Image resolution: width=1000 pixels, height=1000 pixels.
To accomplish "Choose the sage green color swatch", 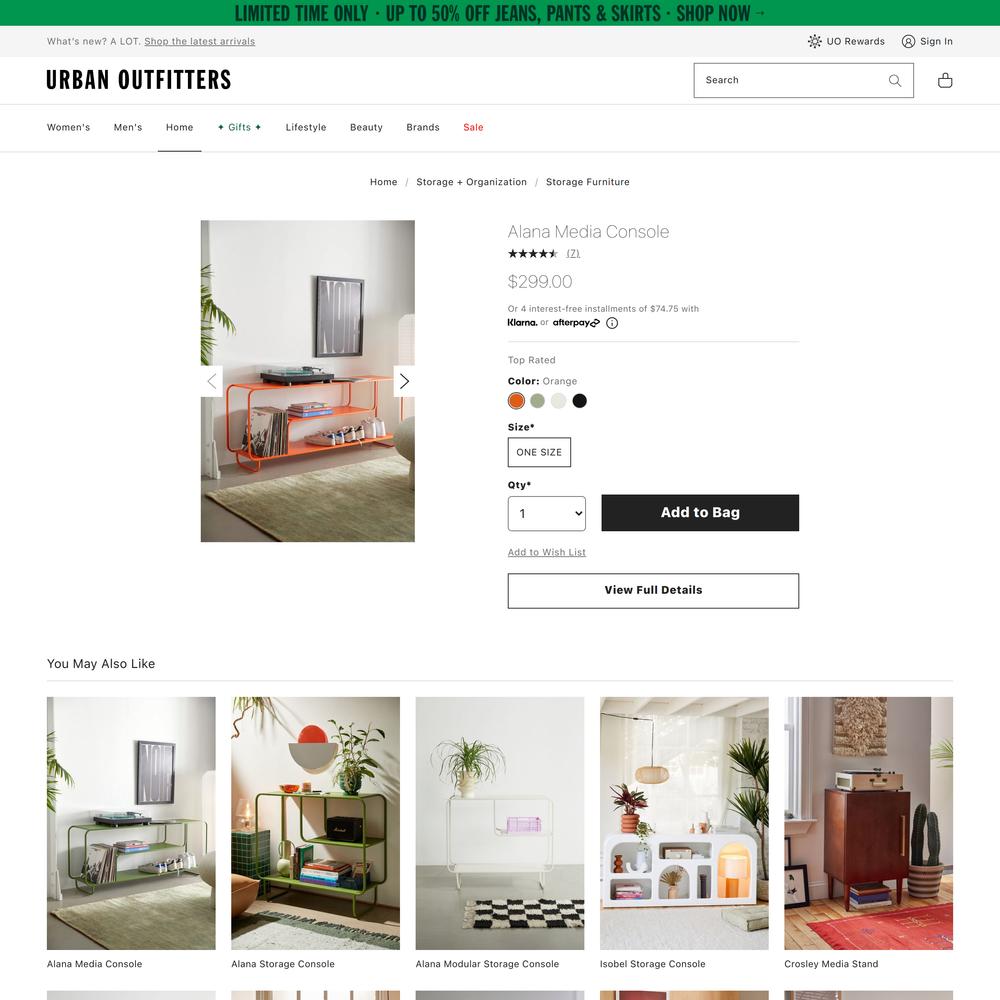I will tap(538, 401).
